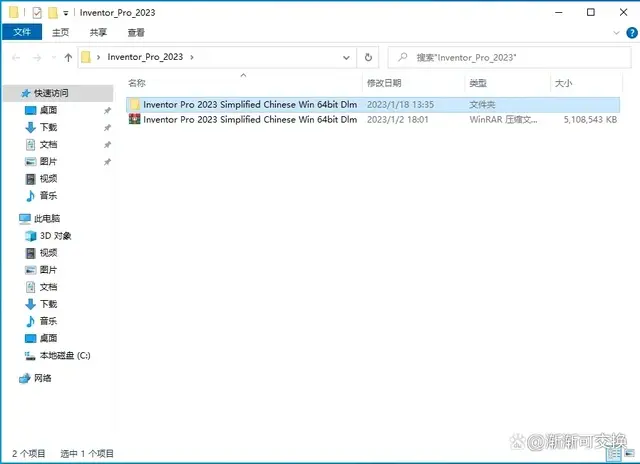Open address bar history dropdown
Viewport: 640px width, 464px height.
(x=346, y=58)
